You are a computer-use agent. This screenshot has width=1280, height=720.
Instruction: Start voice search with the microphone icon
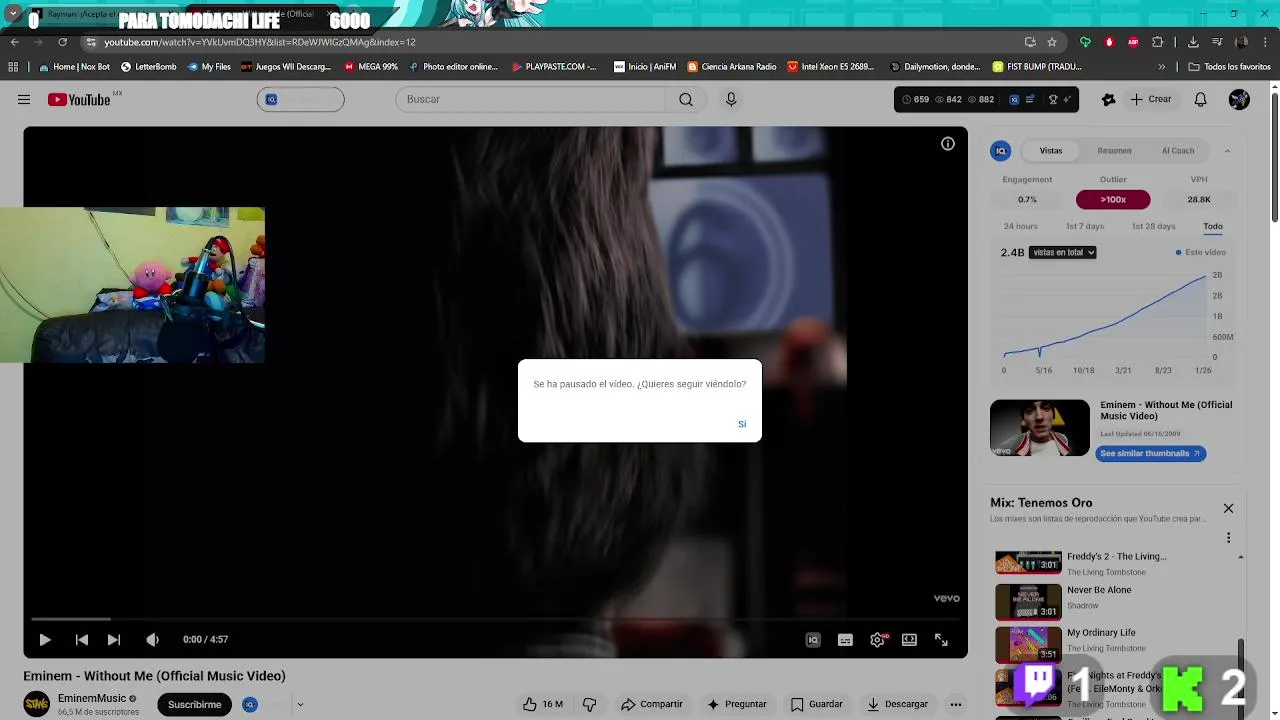coord(731,99)
